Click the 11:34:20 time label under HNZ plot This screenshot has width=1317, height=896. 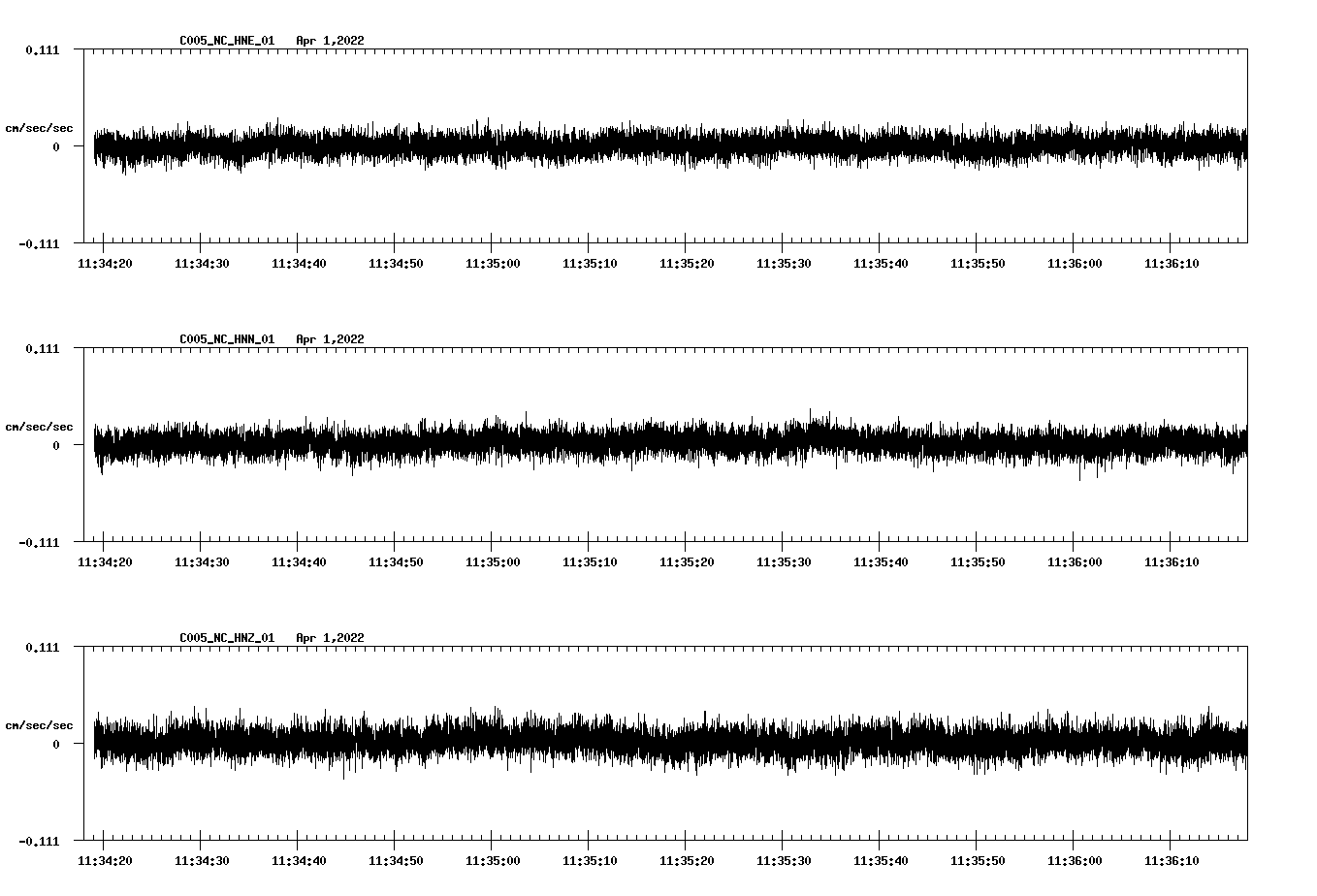tap(105, 861)
